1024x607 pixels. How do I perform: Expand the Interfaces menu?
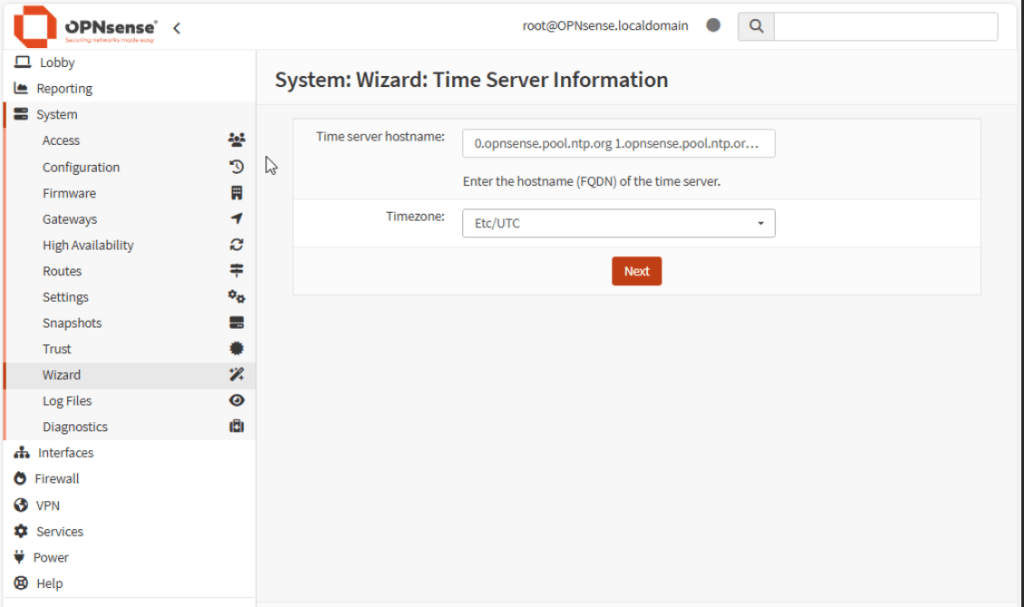[65, 453]
